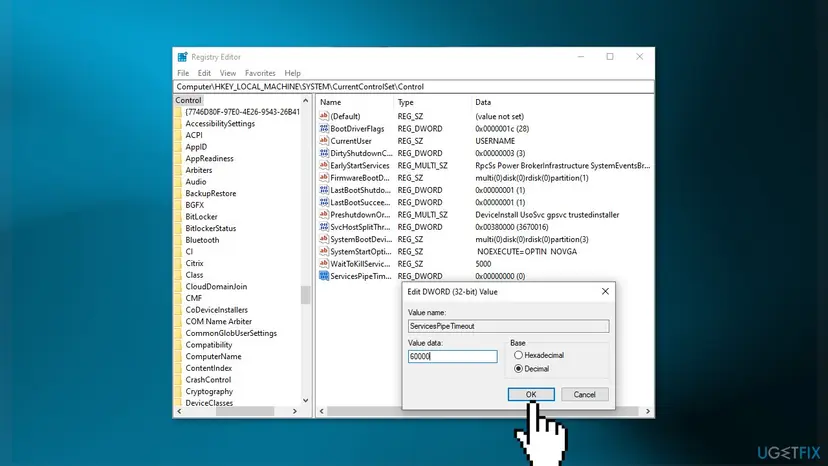The width and height of the screenshot is (828, 466).
Task: Click the CrashControl folder icon
Action: click(x=178, y=380)
